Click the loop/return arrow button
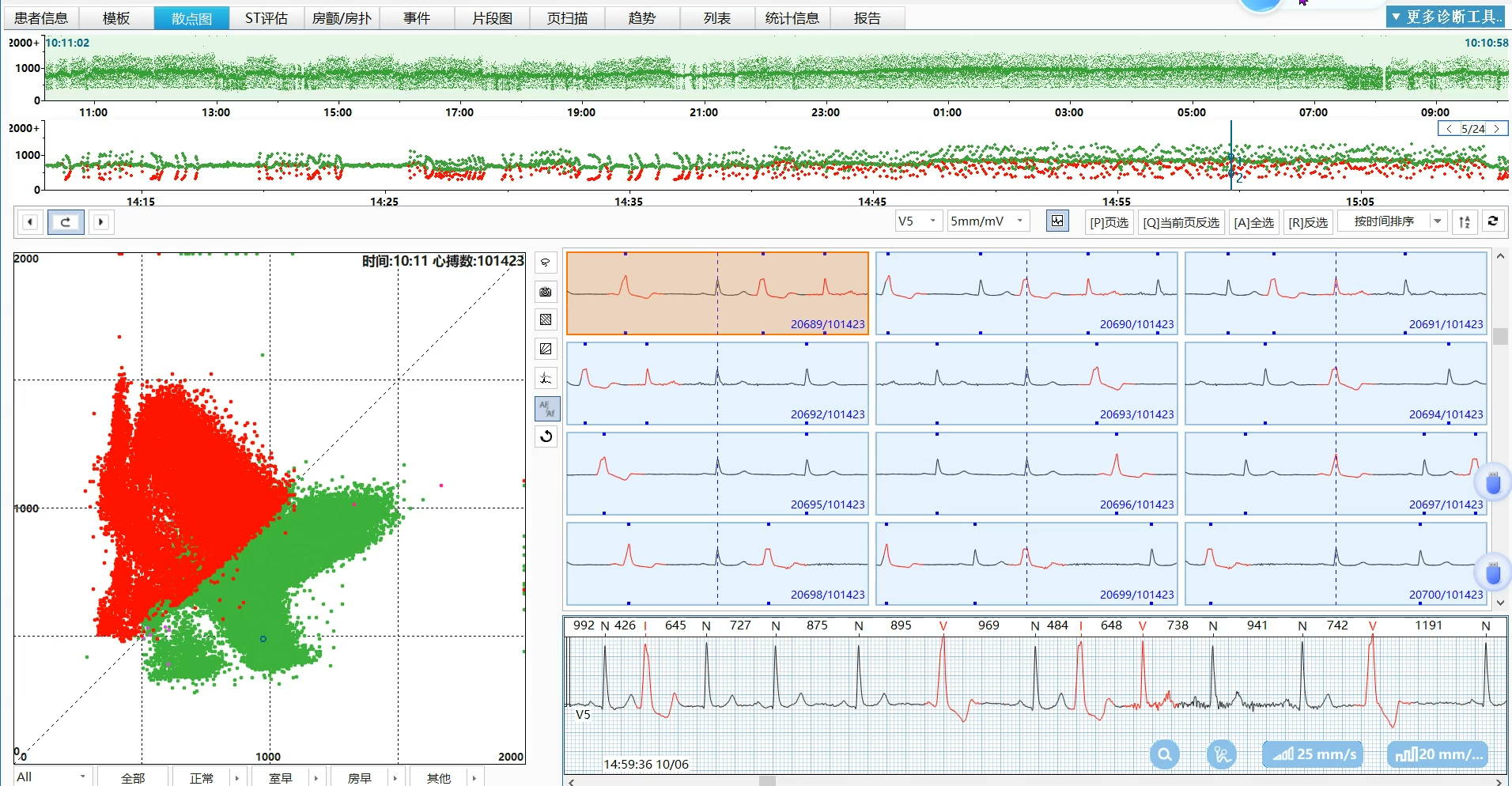The image size is (1512, 786). point(65,222)
